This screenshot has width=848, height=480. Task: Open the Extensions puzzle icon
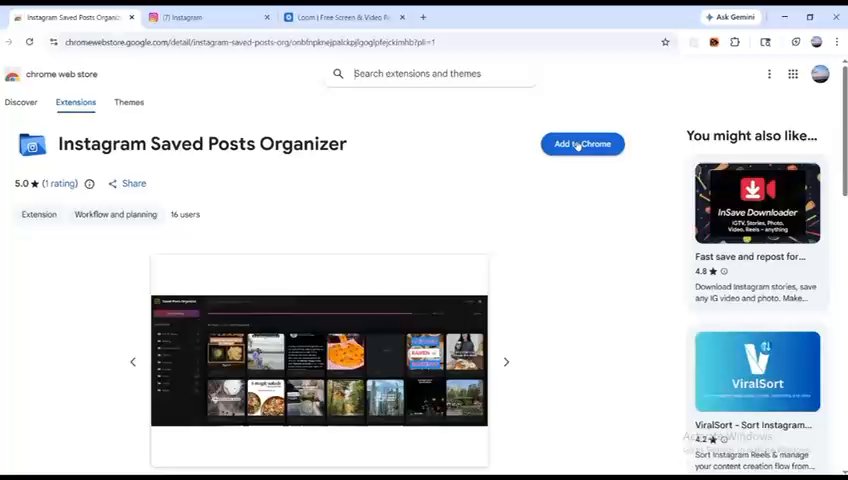(x=734, y=42)
